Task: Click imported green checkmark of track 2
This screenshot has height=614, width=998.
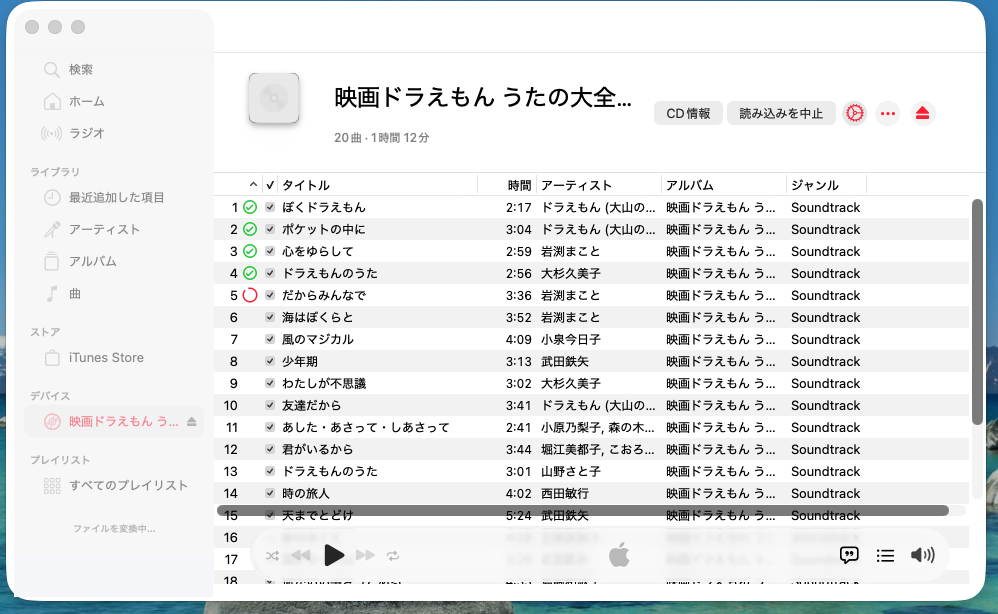Action: pos(250,229)
